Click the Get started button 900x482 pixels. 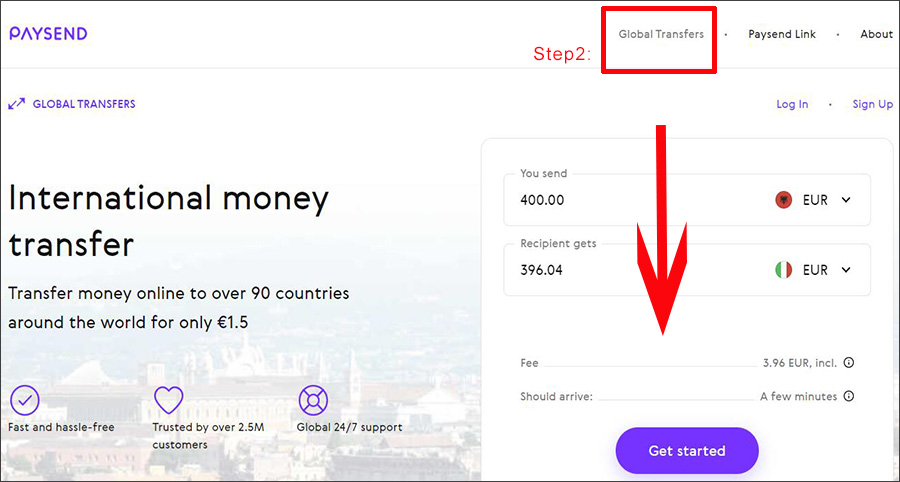687,450
